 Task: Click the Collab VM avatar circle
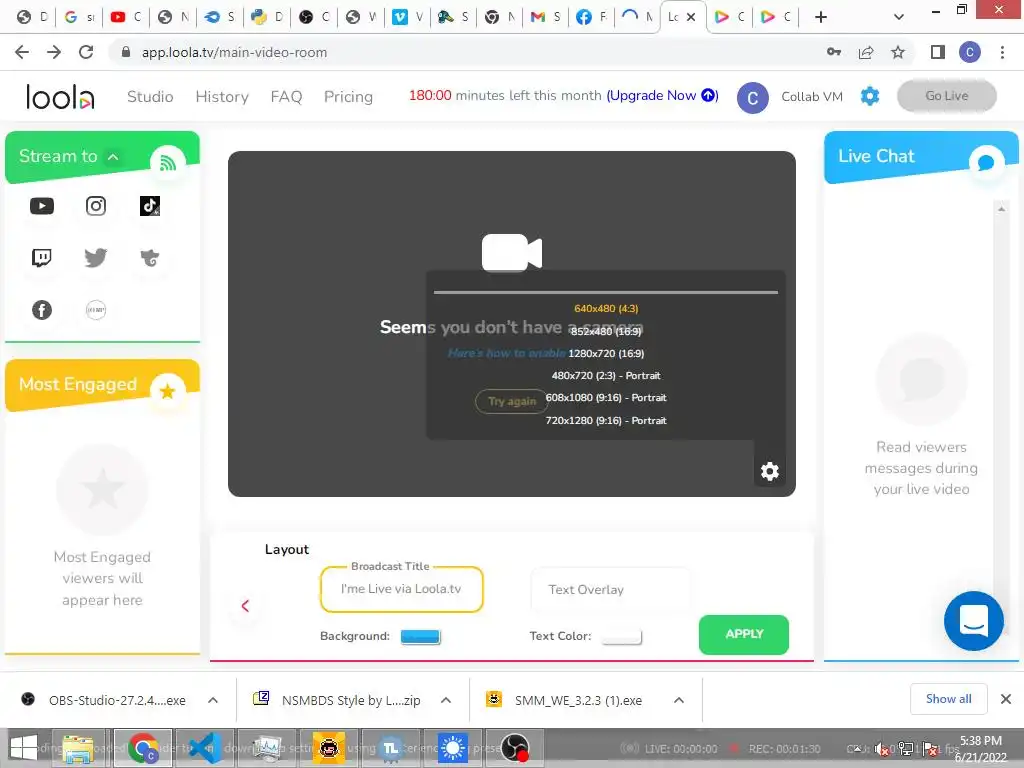pos(752,98)
